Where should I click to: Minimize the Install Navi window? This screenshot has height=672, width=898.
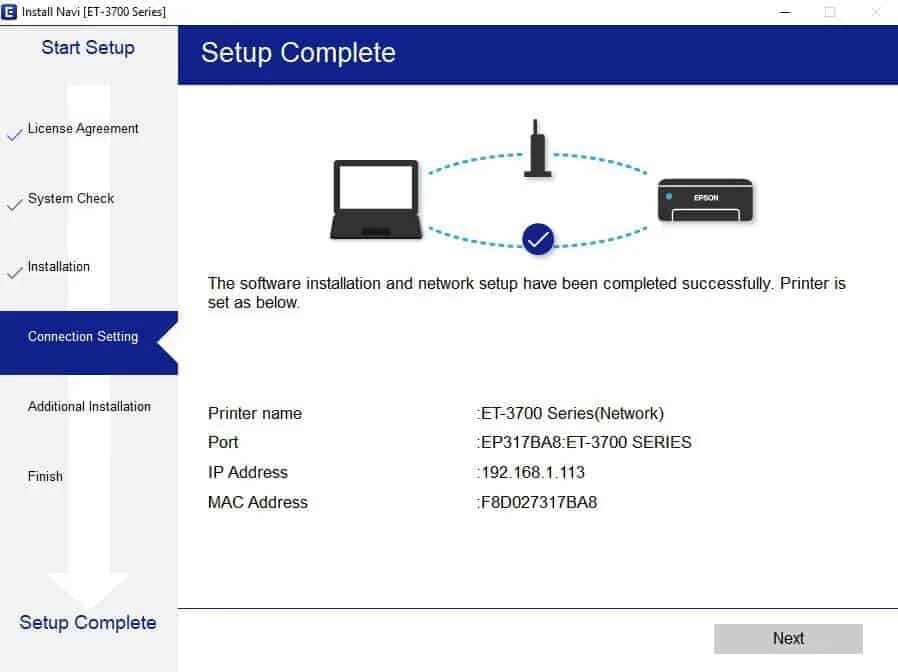(786, 12)
